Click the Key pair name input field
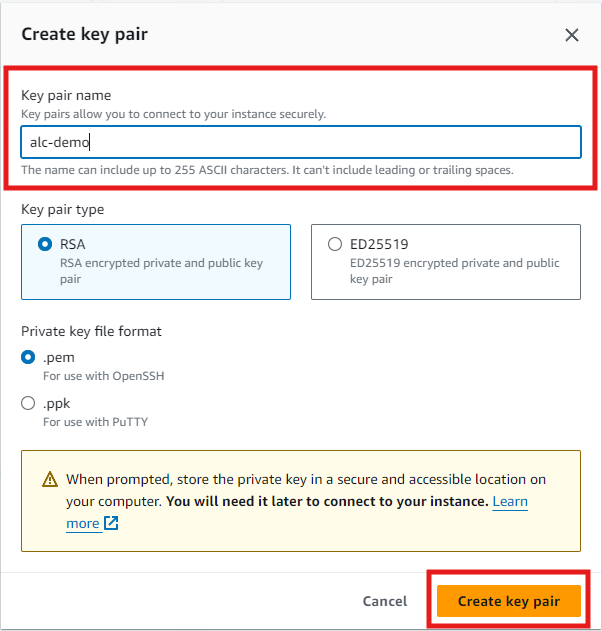The image size is (602, 631). tap(300, 142)
